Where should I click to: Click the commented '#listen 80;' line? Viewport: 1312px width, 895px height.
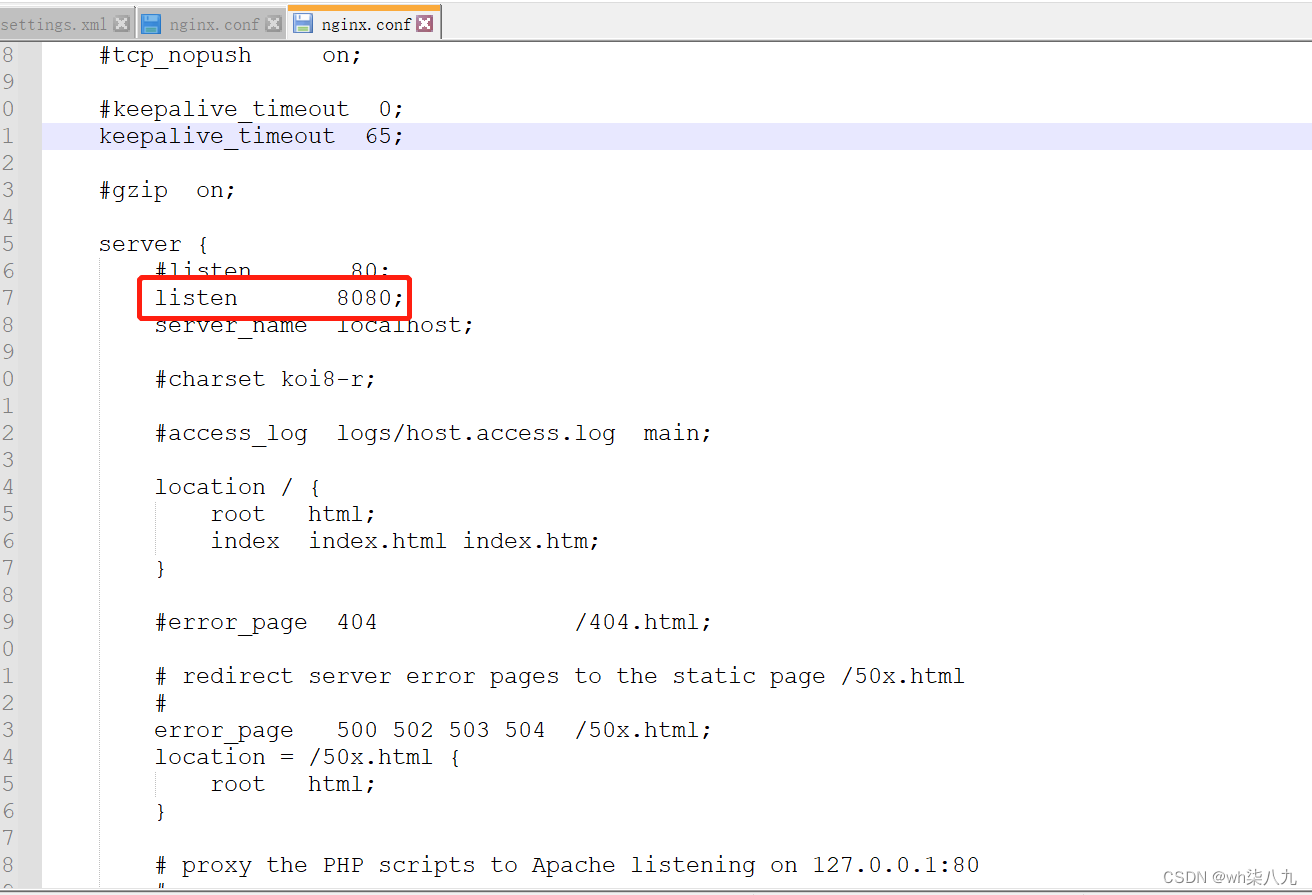(273, 272)
